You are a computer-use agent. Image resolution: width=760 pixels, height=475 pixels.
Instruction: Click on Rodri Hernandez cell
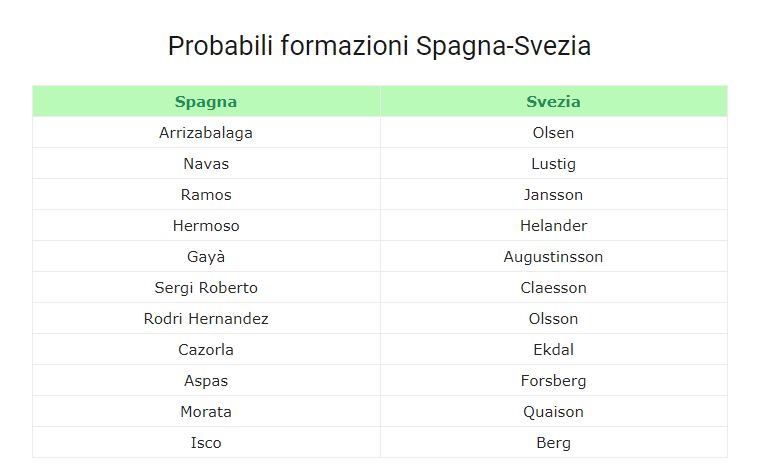click(206, 319)
